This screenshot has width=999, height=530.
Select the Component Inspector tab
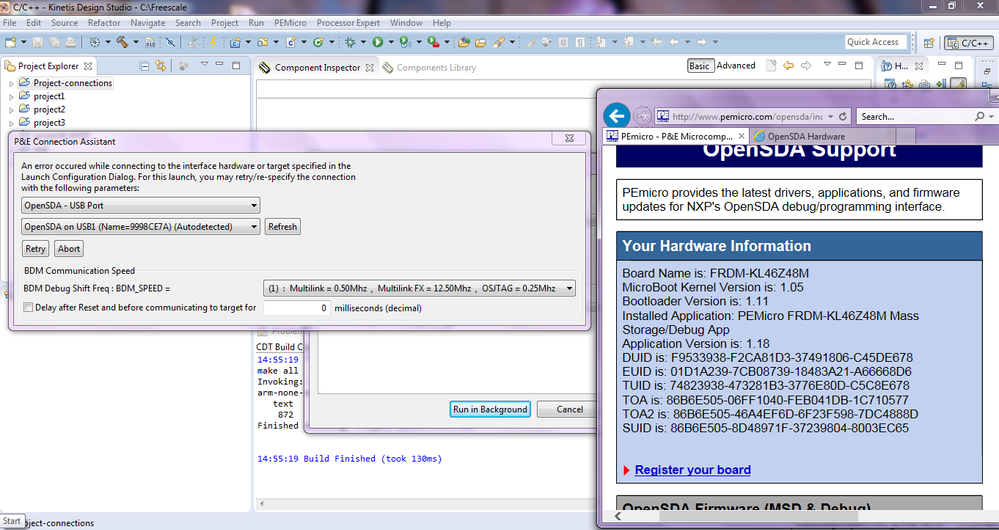coord(317,68)
